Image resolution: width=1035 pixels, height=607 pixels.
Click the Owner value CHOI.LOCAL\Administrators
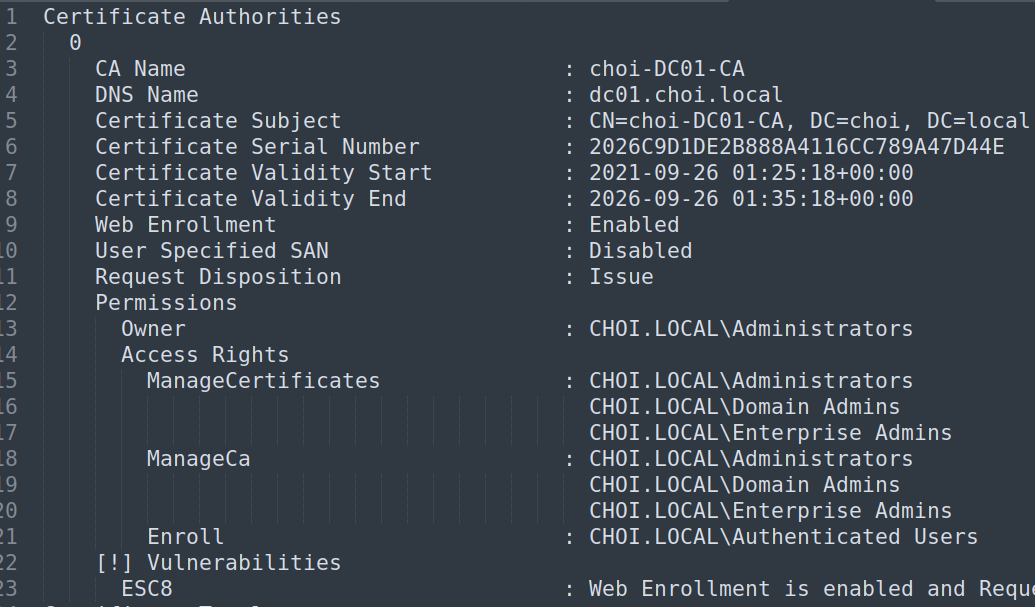pyautogui.click(x=750, y=329)
